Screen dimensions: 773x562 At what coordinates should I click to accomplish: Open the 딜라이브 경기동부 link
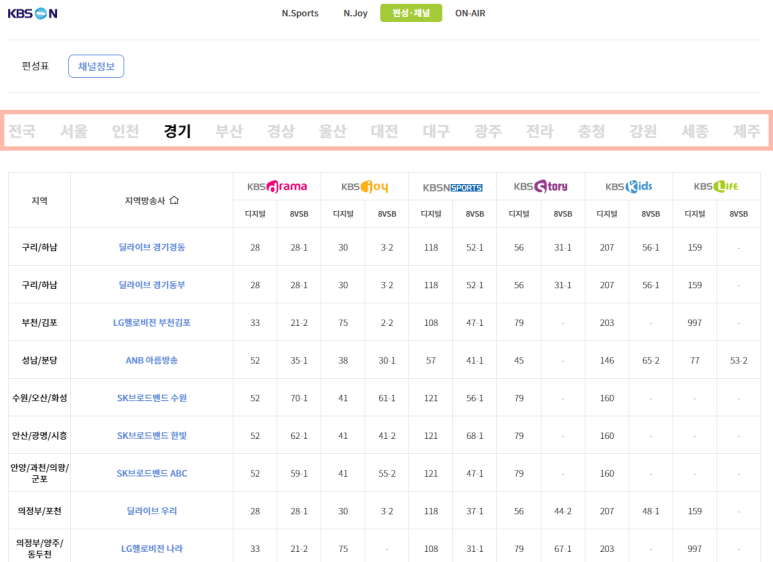tap(152, 285)
